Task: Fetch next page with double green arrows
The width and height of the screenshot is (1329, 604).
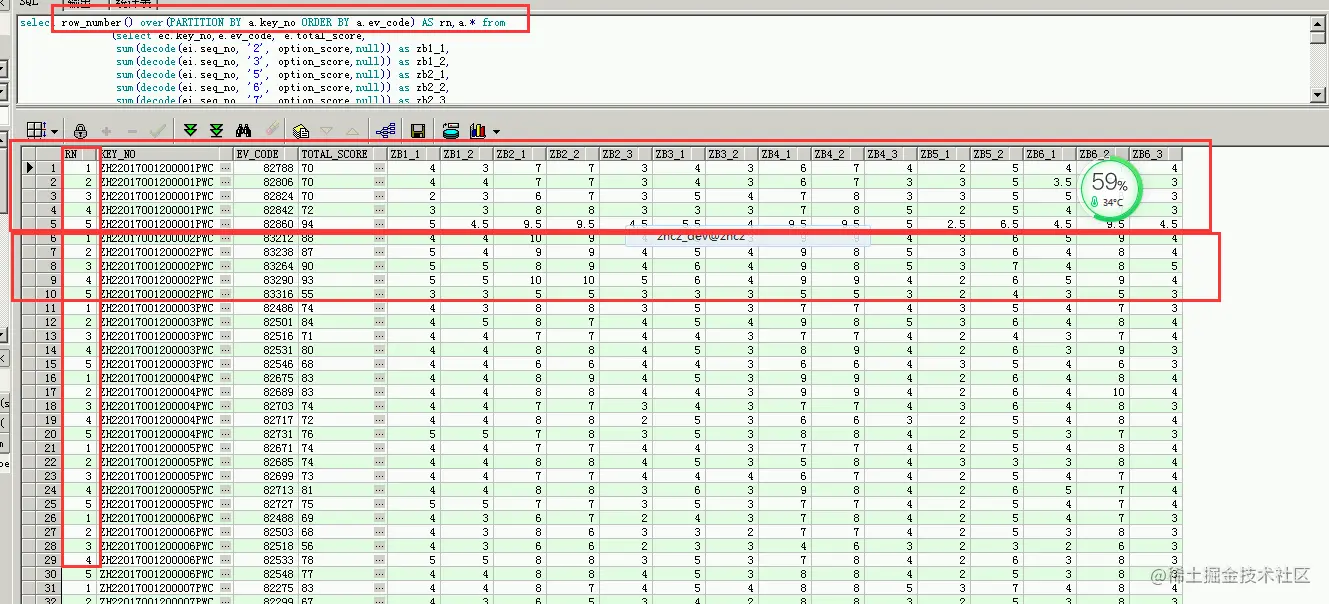Action: point(190,130)
